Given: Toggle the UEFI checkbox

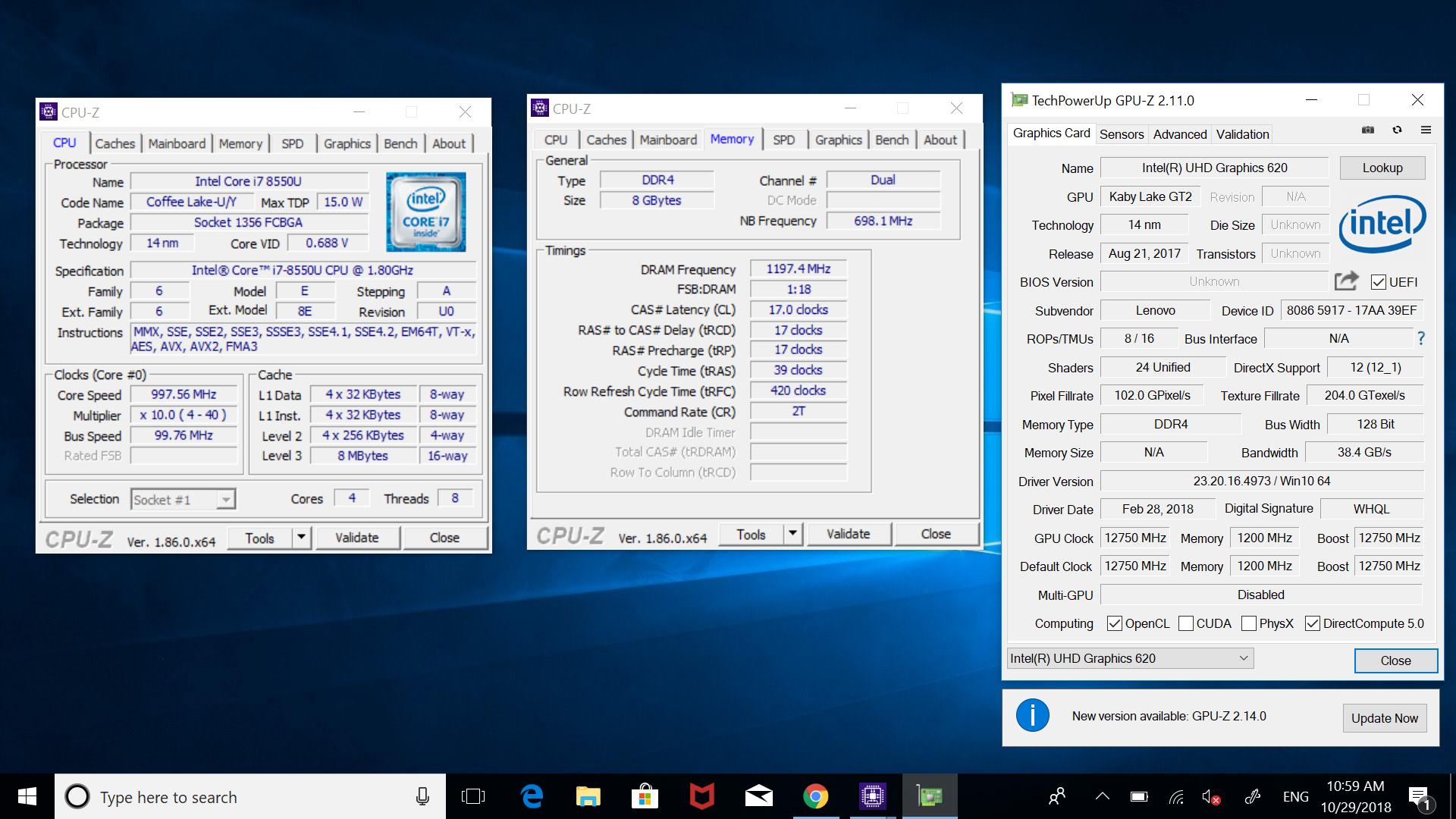Looking at the screenshot, I should [1379, 282].
